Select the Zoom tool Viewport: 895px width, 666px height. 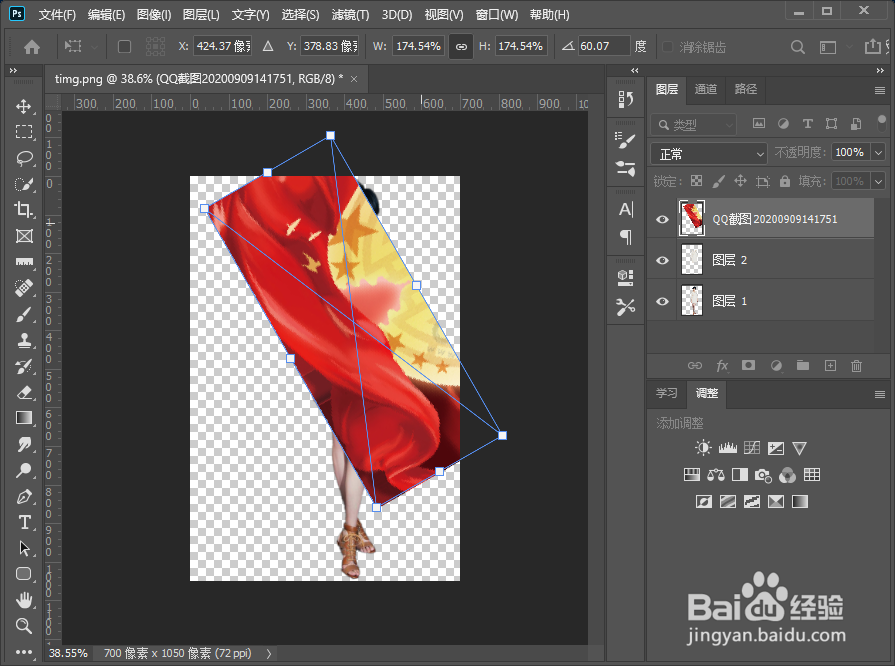pyautogui.click(x=23, y=626)
